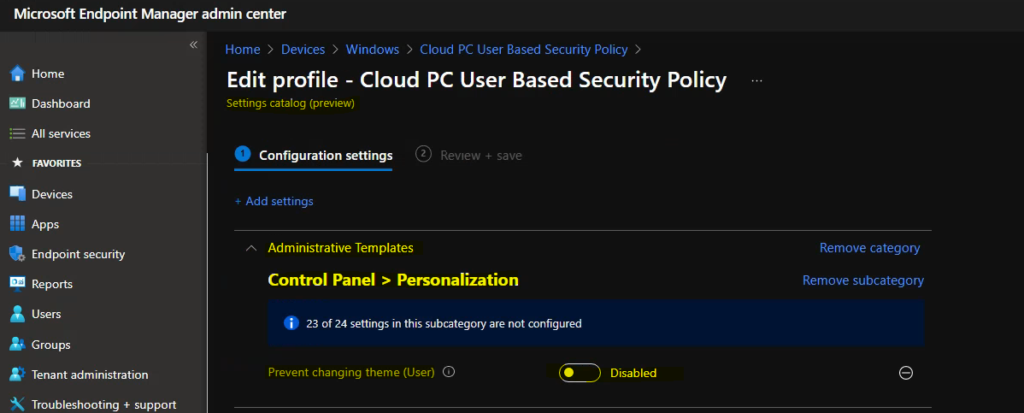Go to Review + save step

coord(469,156)
